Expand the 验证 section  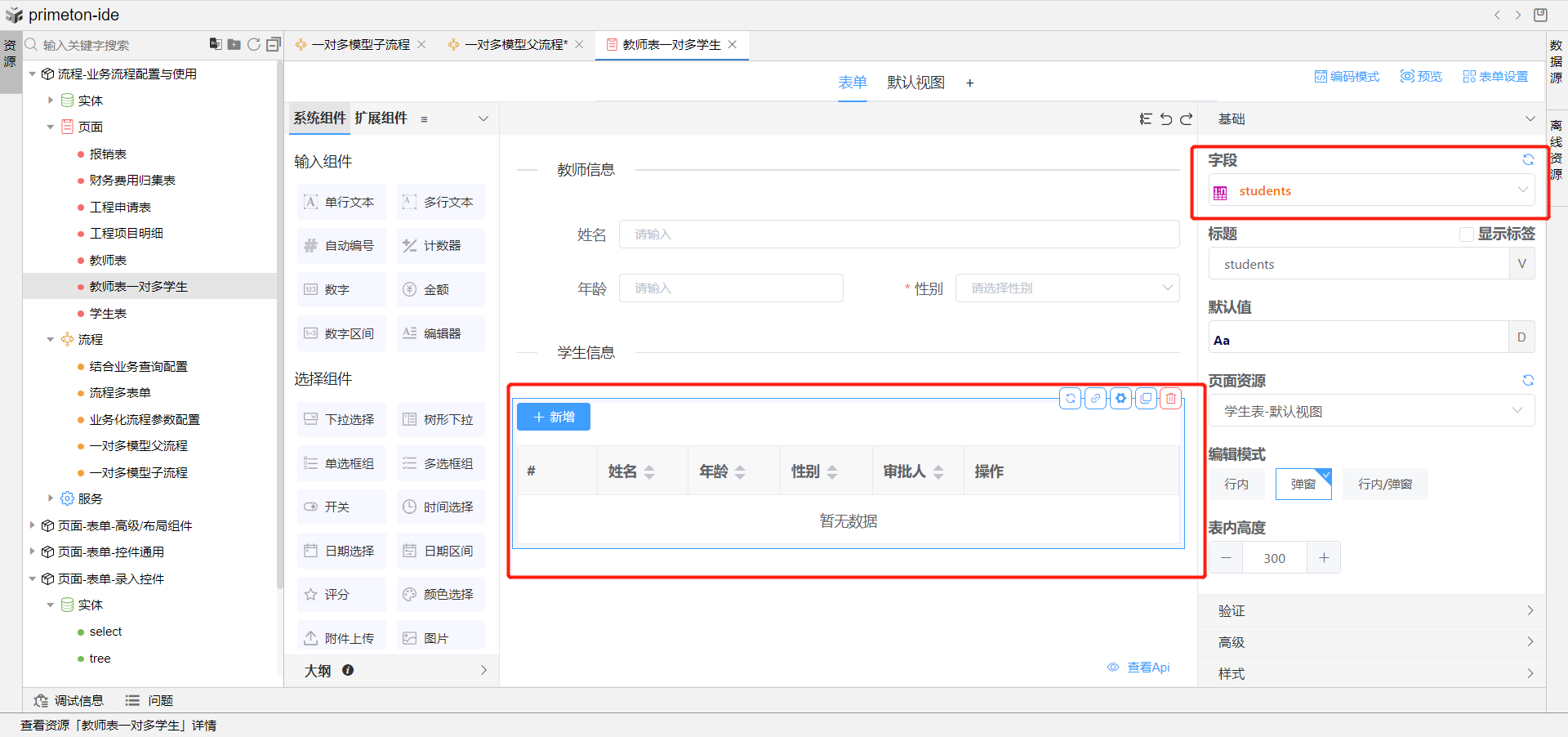pos(1372,611)
